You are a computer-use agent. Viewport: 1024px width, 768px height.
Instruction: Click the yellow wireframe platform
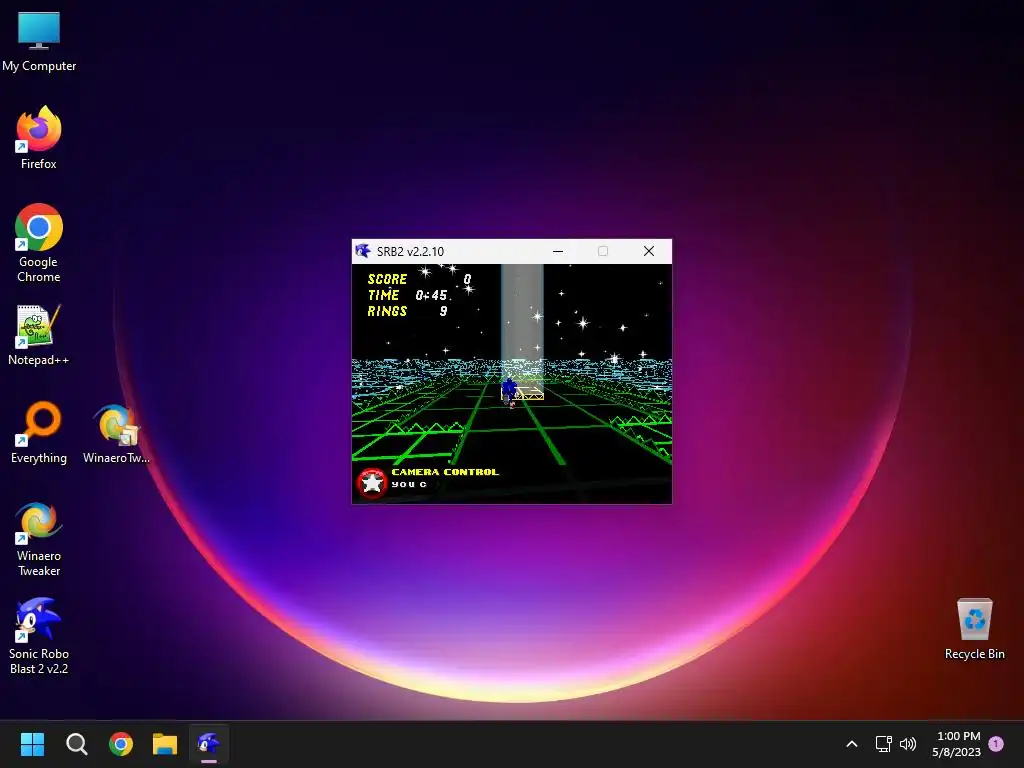529,392
